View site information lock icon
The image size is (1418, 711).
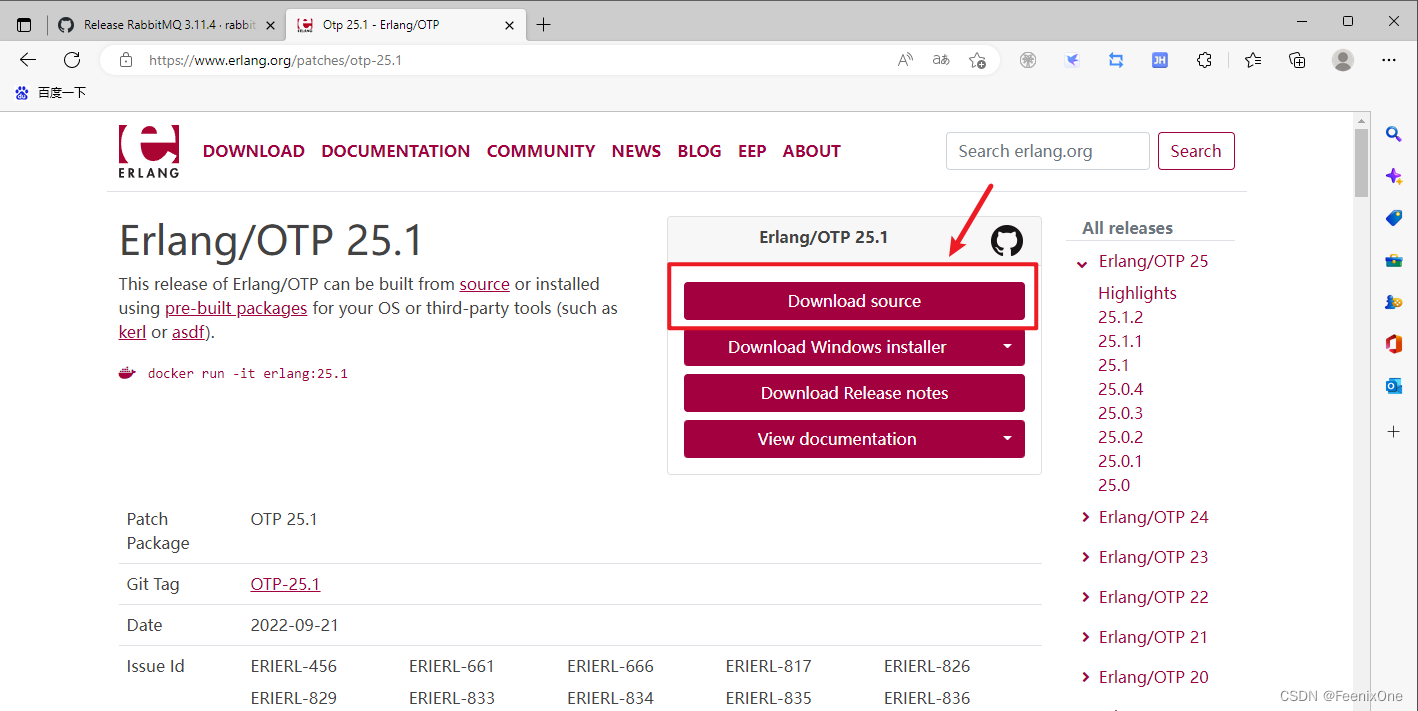coord(125,60)
